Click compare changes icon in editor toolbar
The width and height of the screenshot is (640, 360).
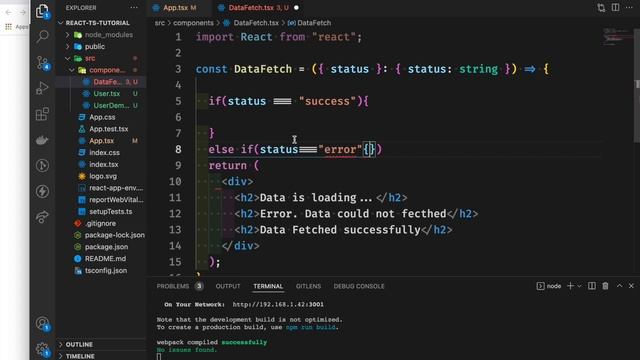[601, 8]
